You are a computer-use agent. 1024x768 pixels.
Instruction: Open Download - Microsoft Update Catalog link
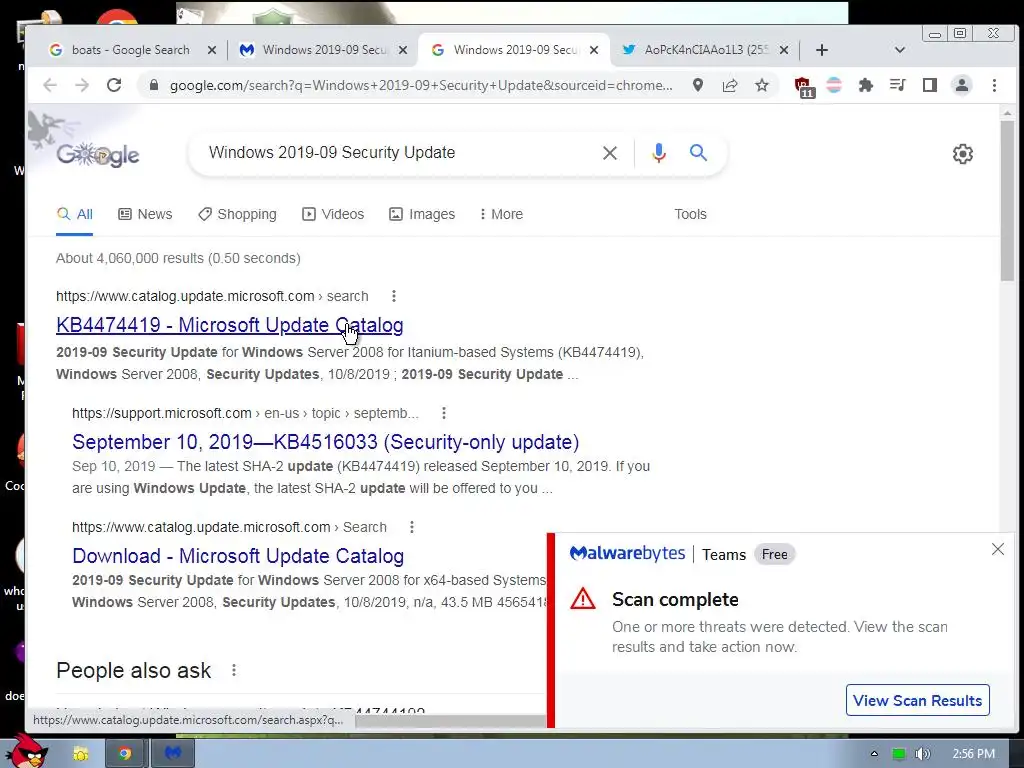coord(238,556)
